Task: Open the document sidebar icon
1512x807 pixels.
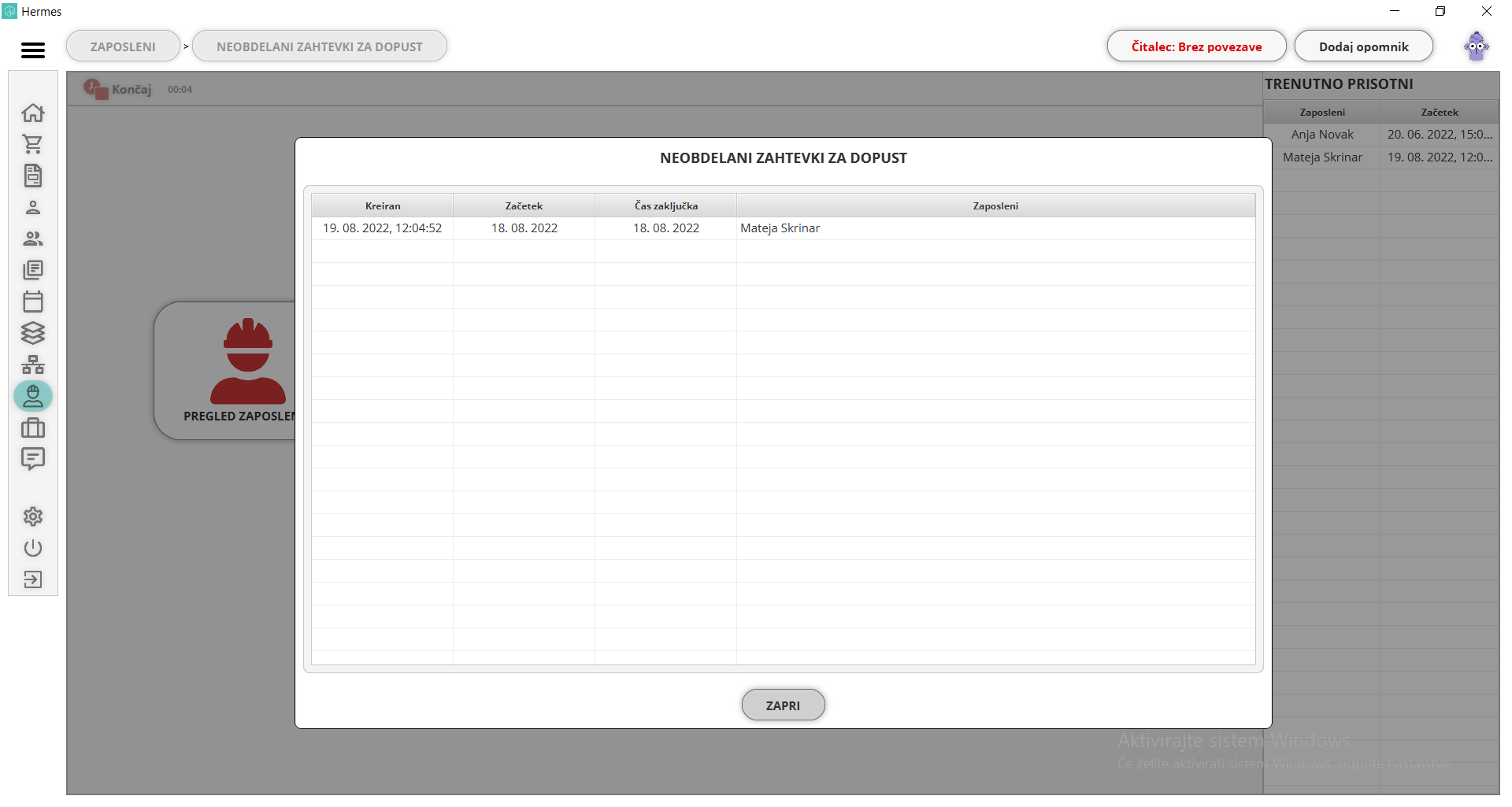Action: (x=33, y=176)
